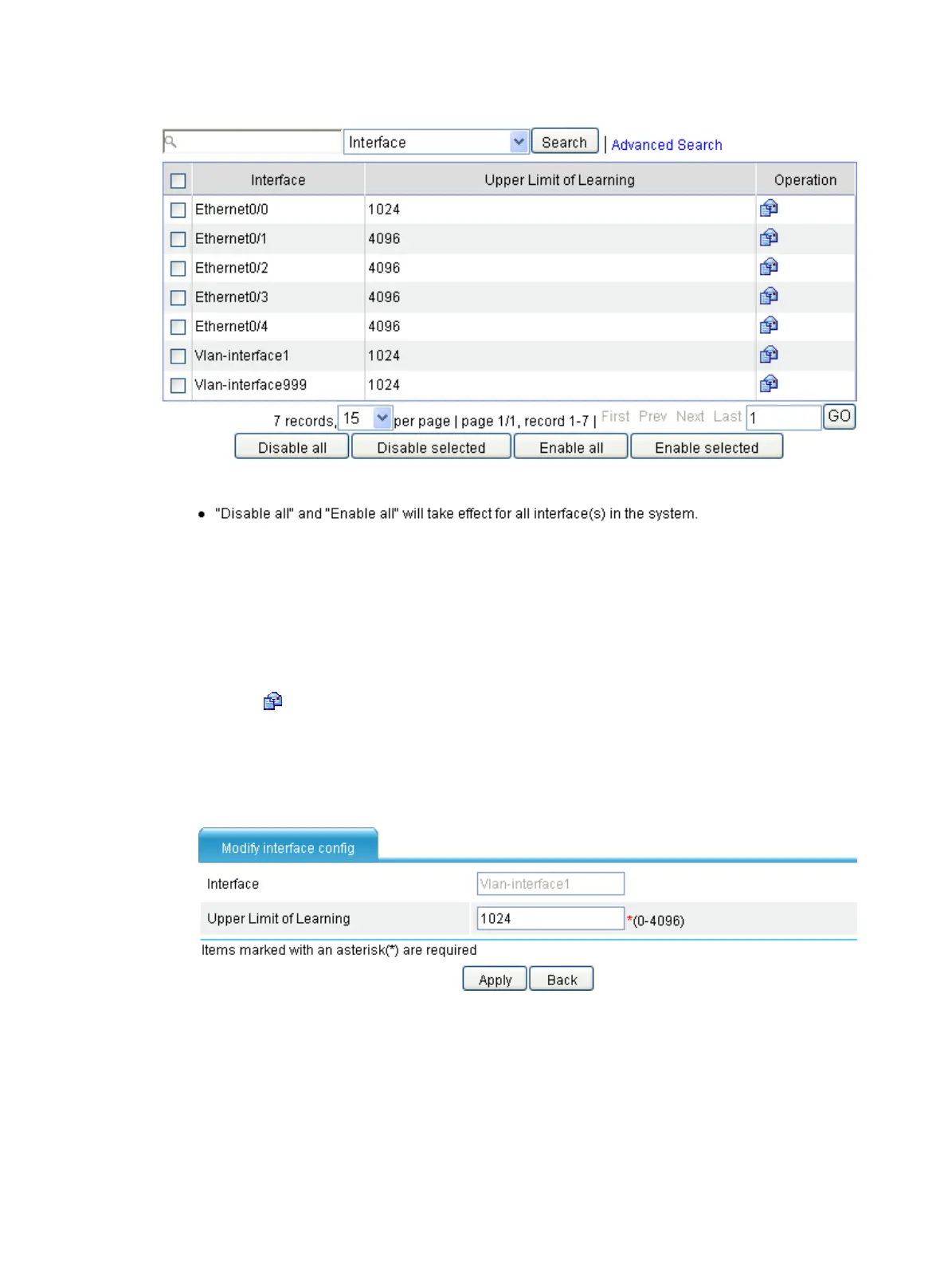Click the Vlan-interface999 interface name
The height and width of the screenshot is (1288, 948).
[251, 385]
